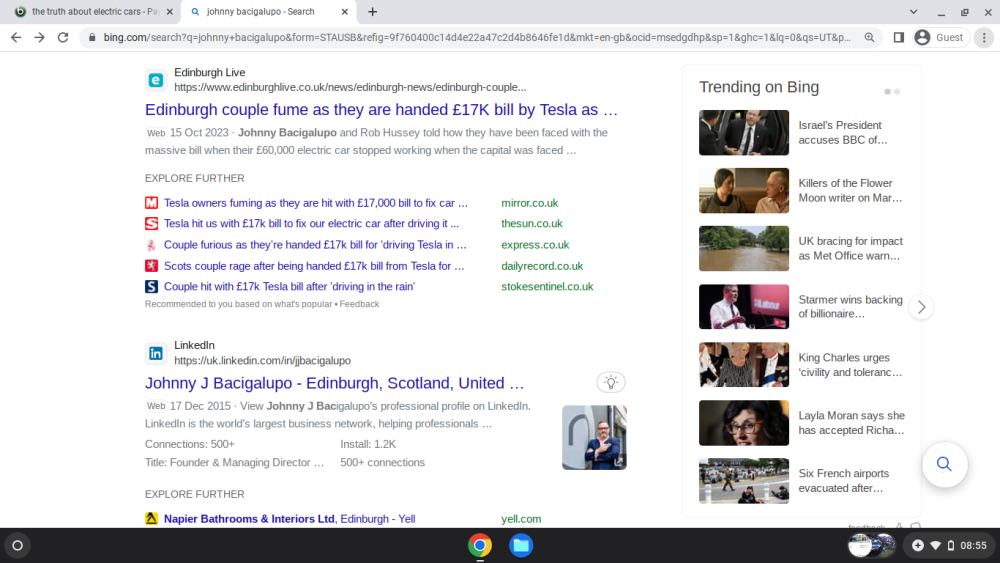Open 'Layla Moran says she has accepted' story
This screenshot has width=1000, height=563.
[802, 423]
